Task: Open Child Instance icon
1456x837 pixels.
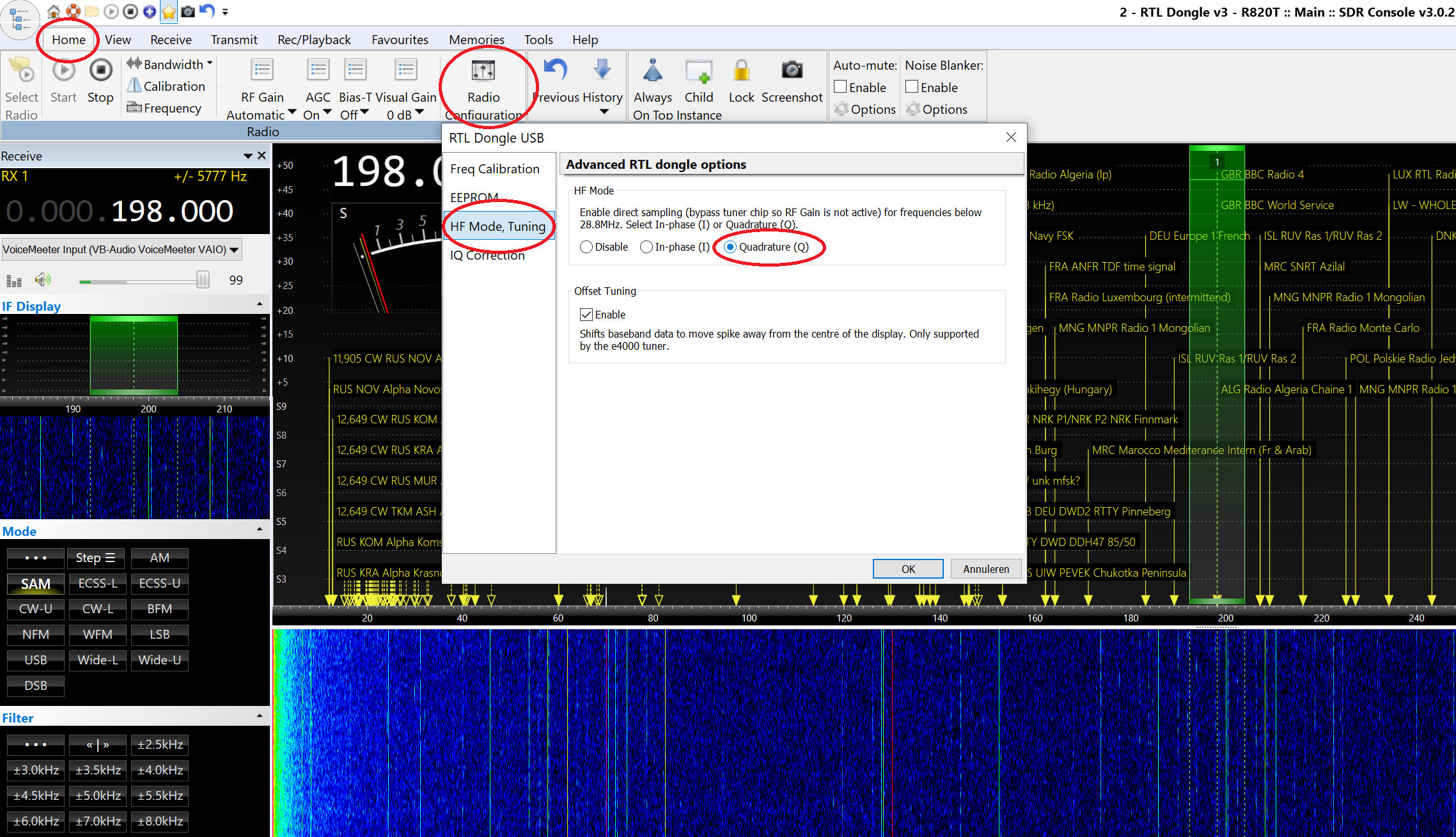Action: 698,70
